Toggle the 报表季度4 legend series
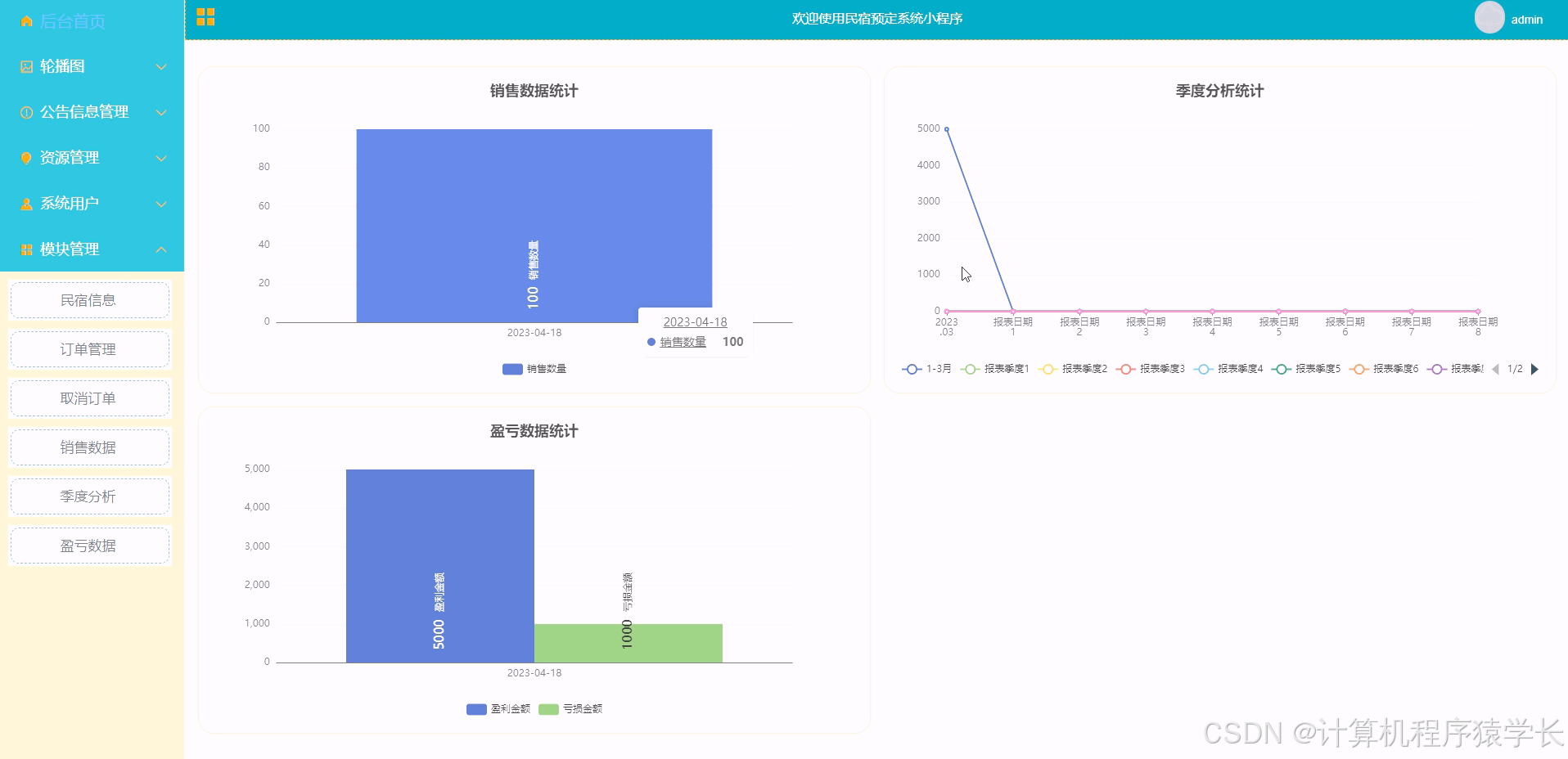This screenshot has width=1568, height=759. [1228, 369]
